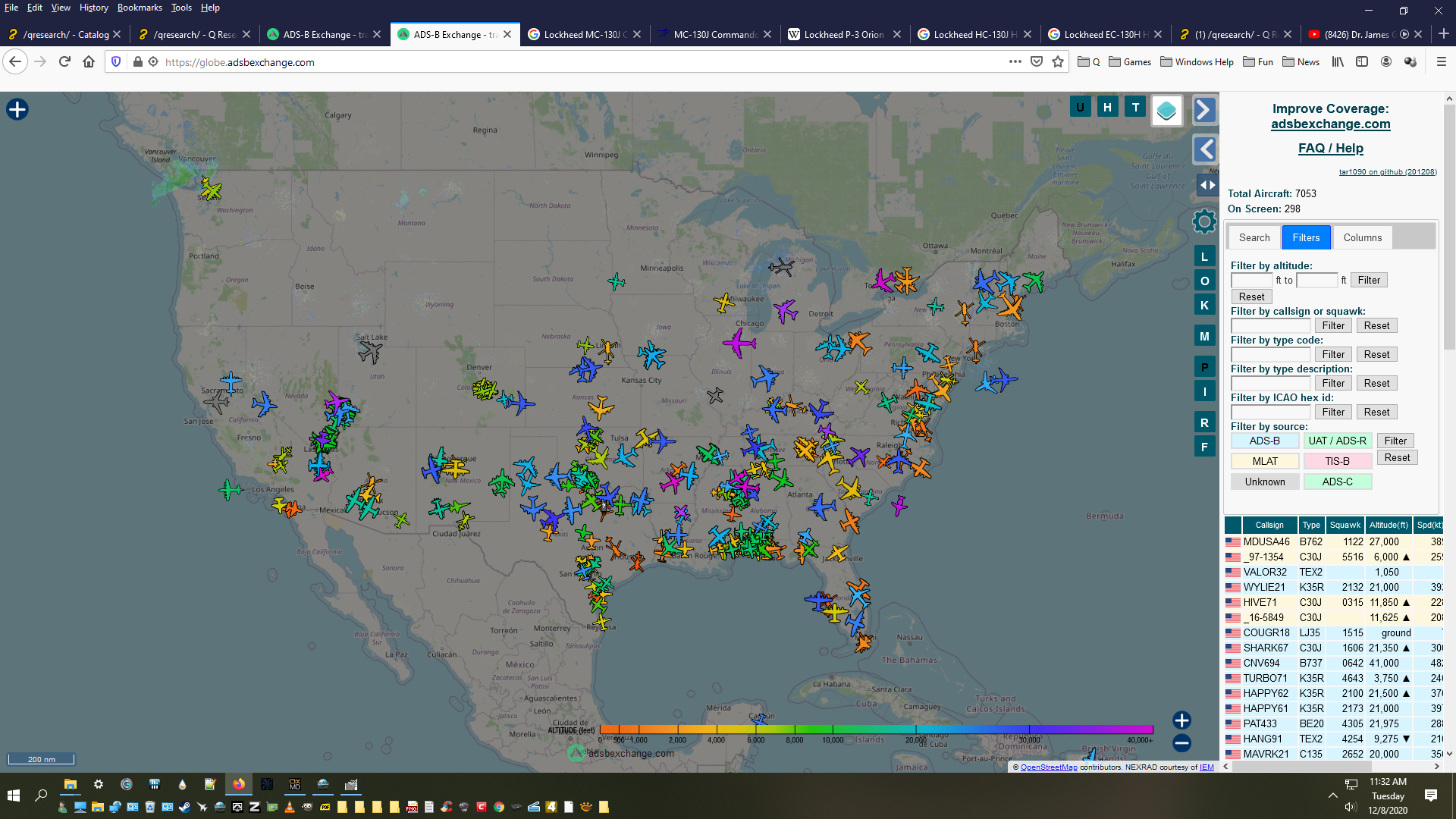Click the H map toggle button
The height and width of the screenshot is (819, 1456).
(1107, 107)
